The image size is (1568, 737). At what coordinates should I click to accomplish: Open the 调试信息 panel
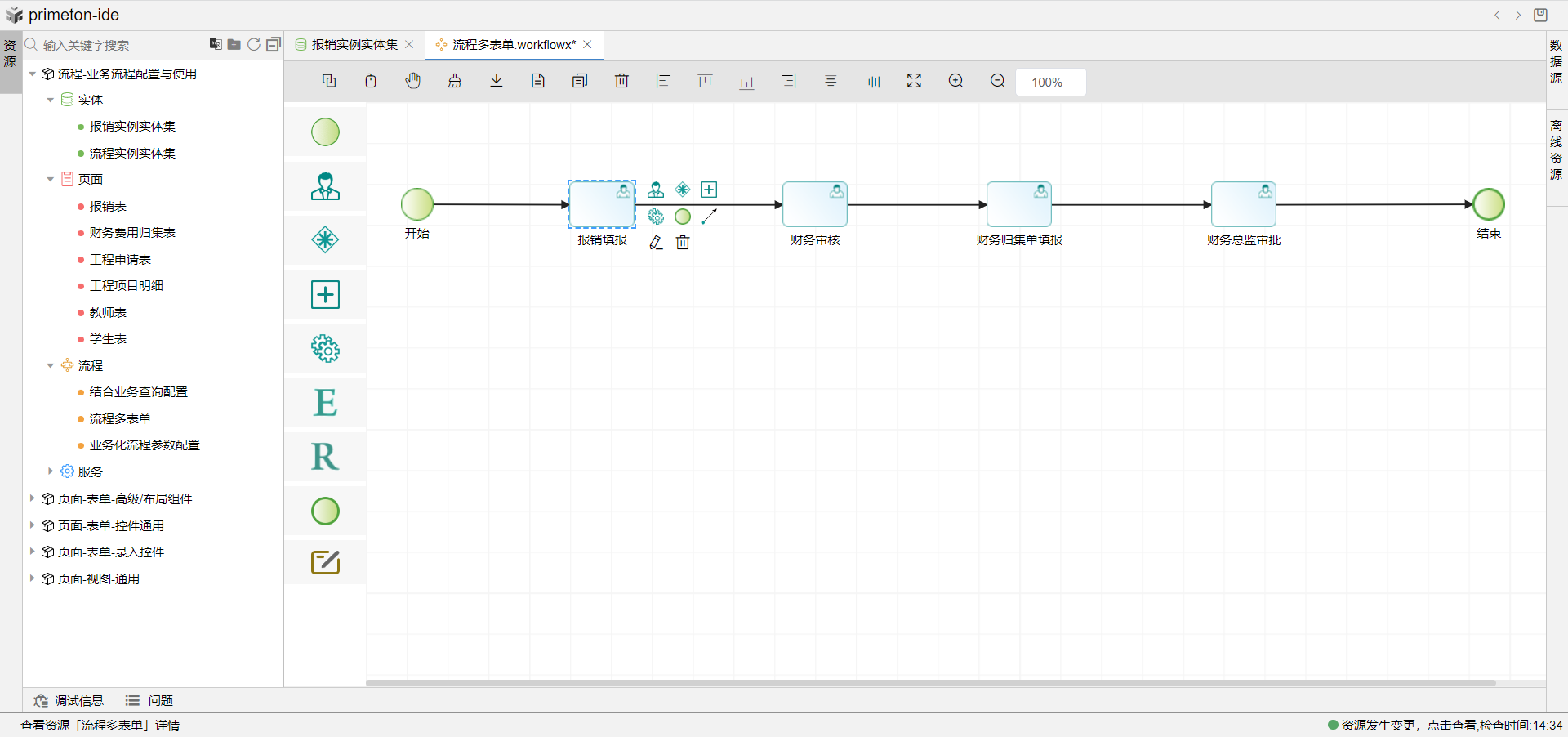pos(69,700)
